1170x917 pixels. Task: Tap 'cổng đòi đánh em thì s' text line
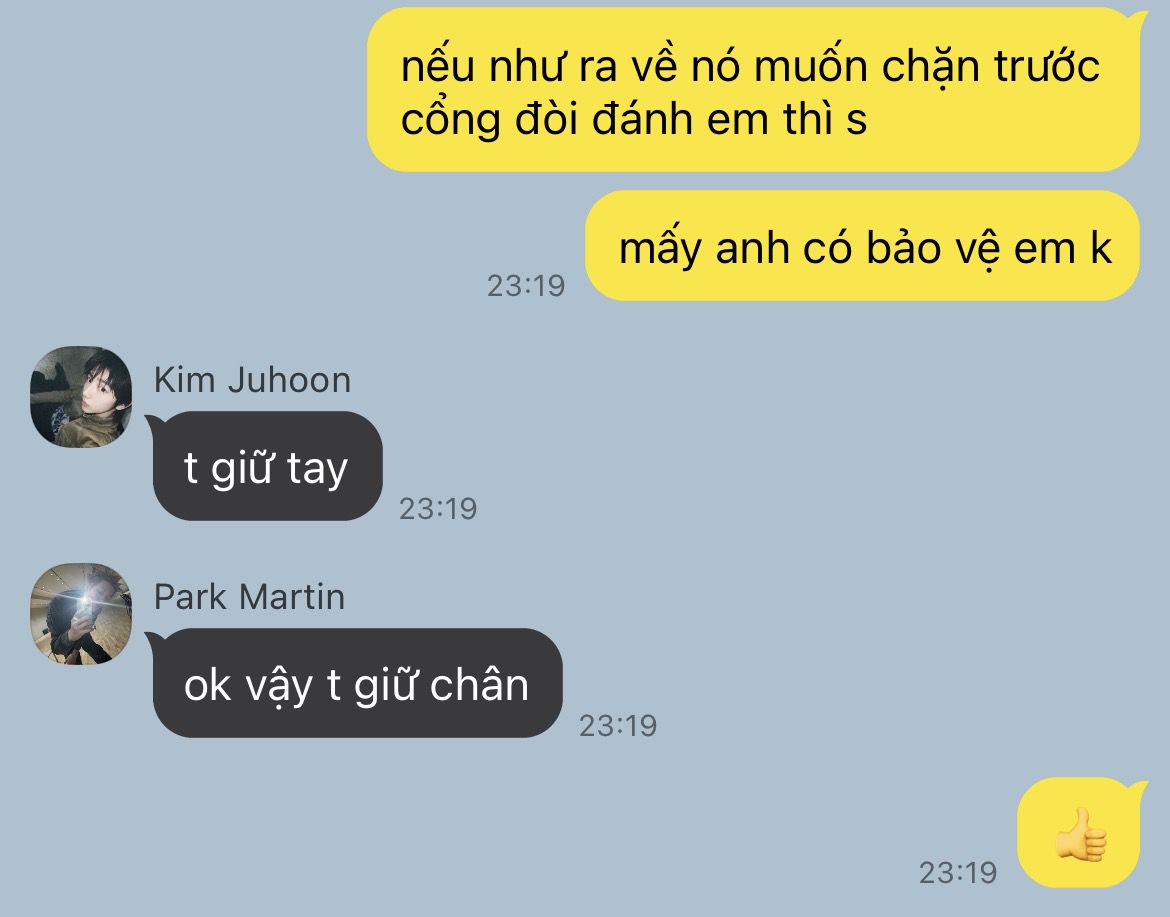(x=634, y=119)
